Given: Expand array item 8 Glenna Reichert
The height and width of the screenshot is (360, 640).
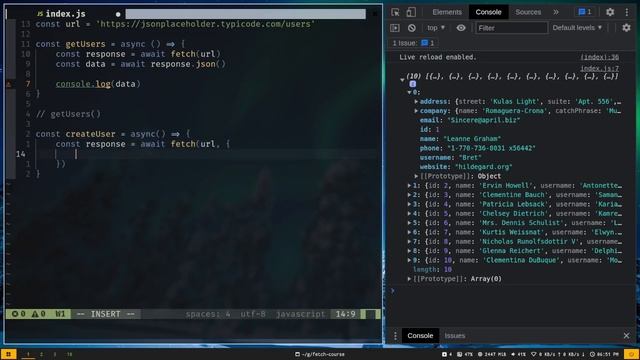Looking at the screenshot, I should pyautogui.click(x=409, y=251).
